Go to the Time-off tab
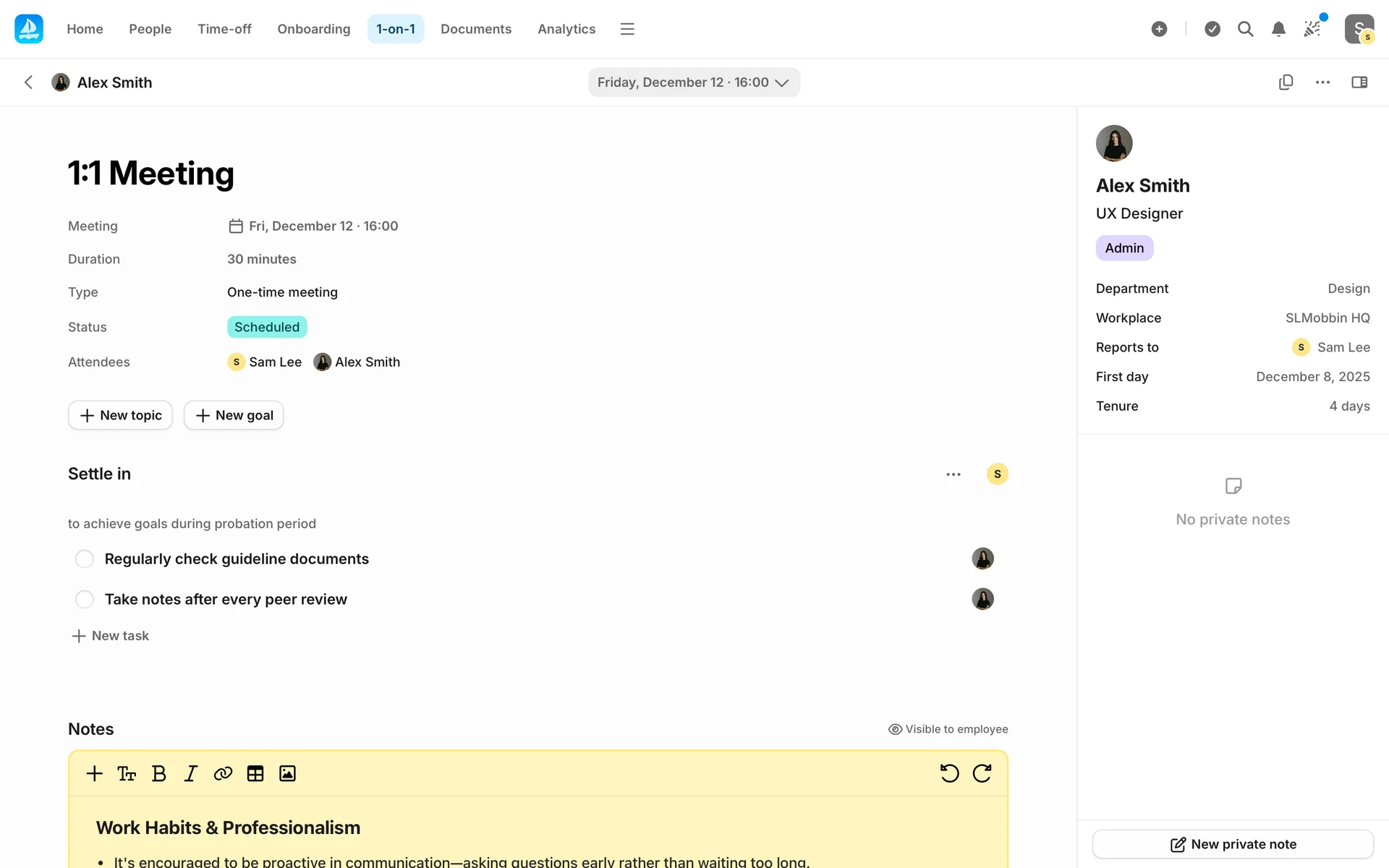This screenshot has width=1389, height=868. pyautogui.click(x=224, y=29)
